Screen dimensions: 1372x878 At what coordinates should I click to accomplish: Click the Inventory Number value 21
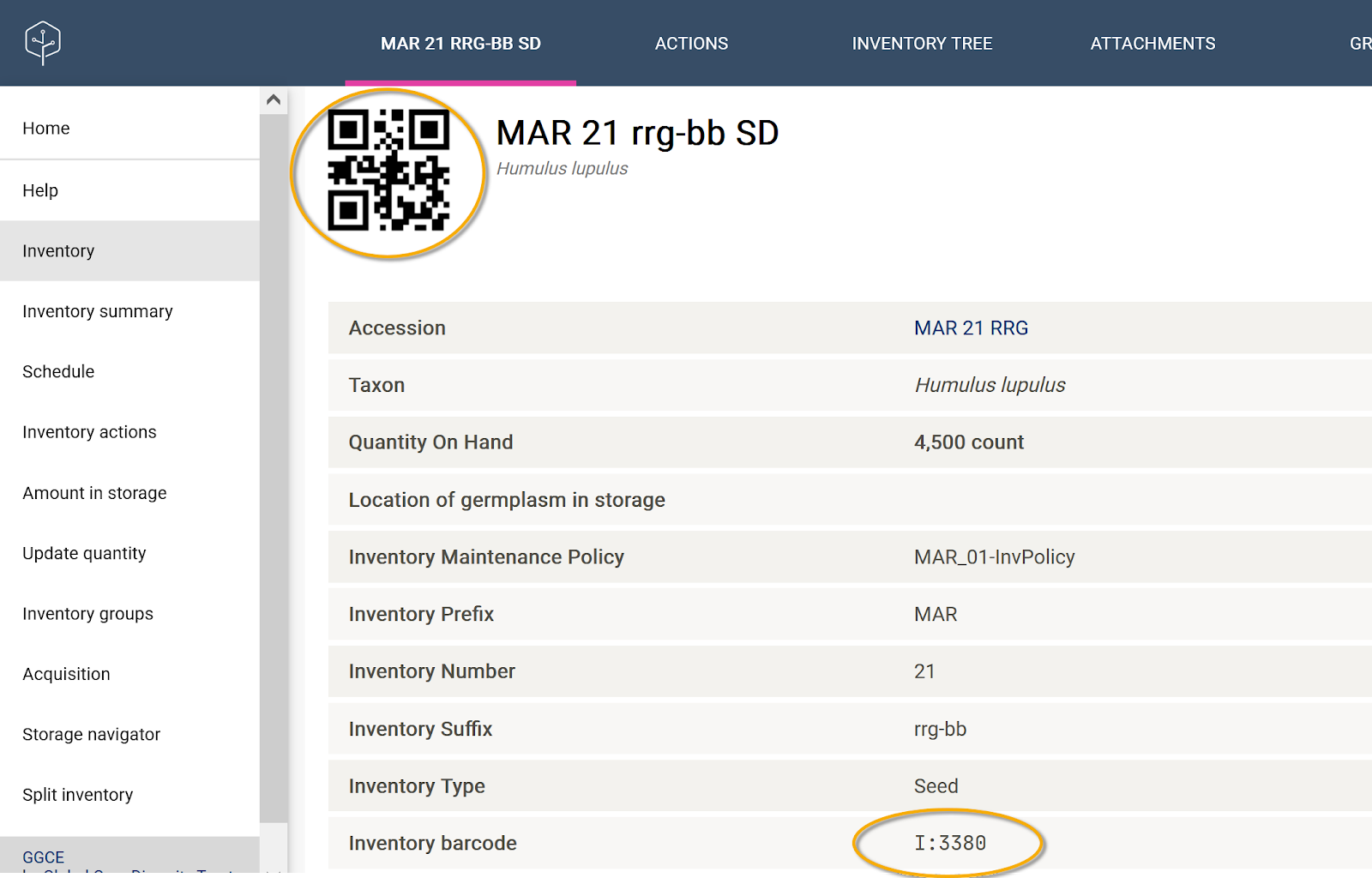point(924,671)
